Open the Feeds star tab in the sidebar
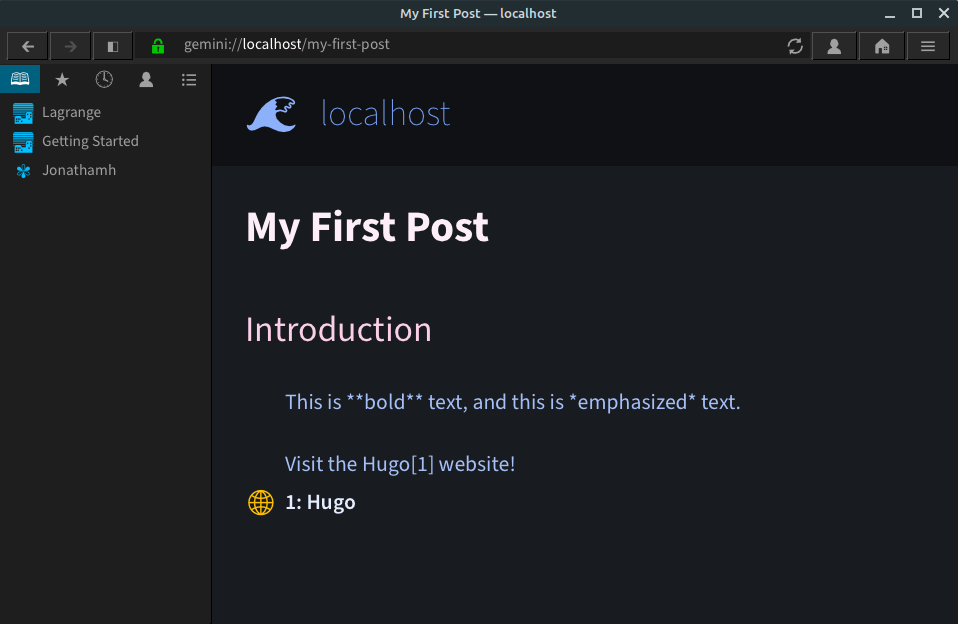Screen dimensions: 958x624 point(62,79)
